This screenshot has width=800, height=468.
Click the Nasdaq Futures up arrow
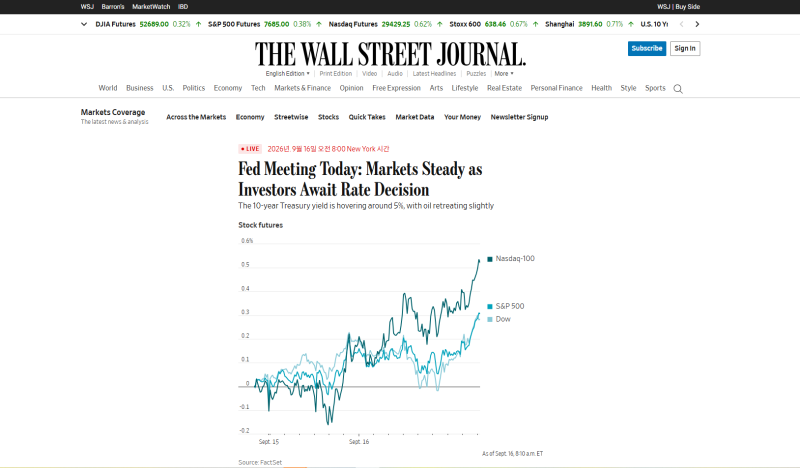coord(440,24)
